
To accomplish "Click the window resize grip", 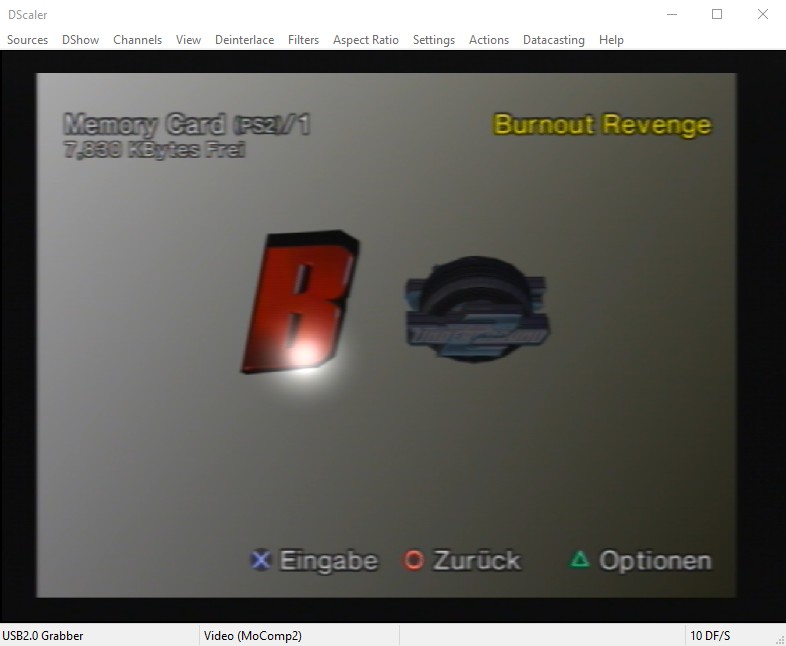I will coord(780,640).
